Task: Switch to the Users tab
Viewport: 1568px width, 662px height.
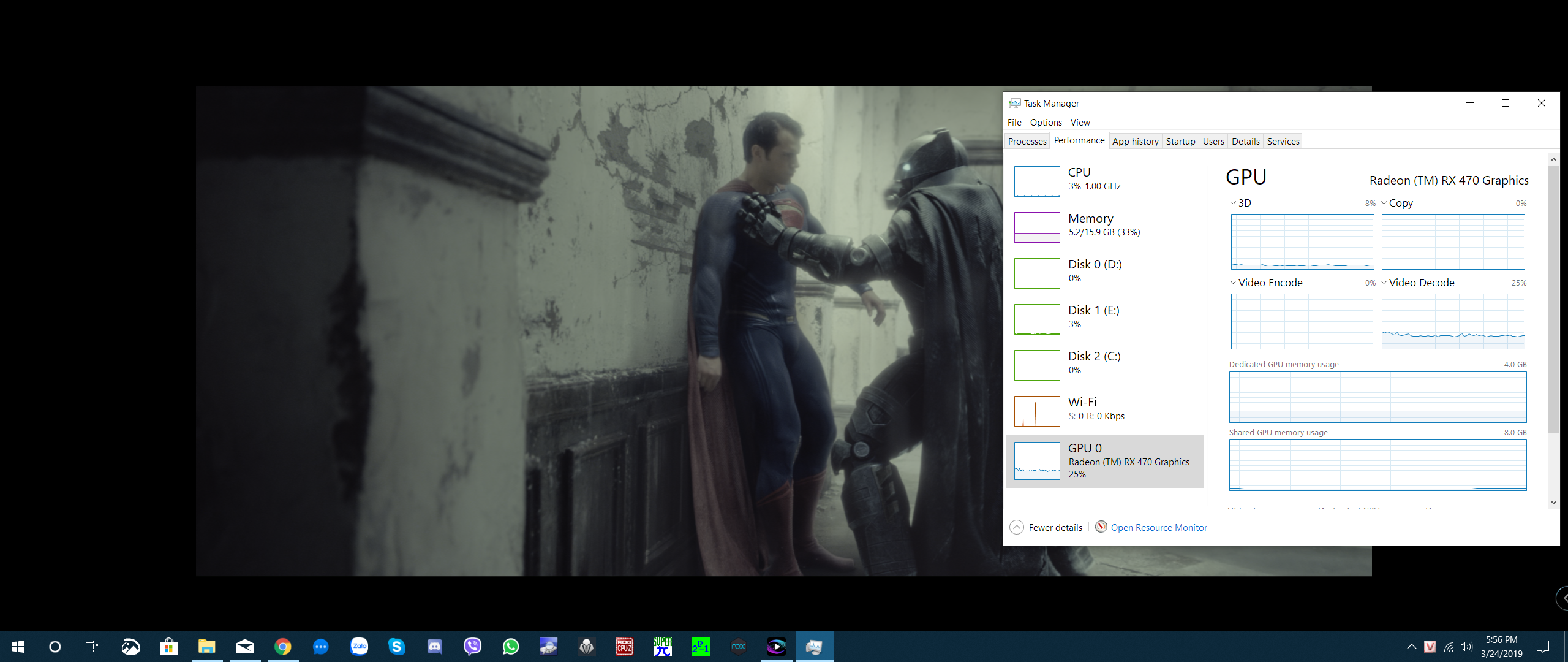Action: pos(1213,142)
